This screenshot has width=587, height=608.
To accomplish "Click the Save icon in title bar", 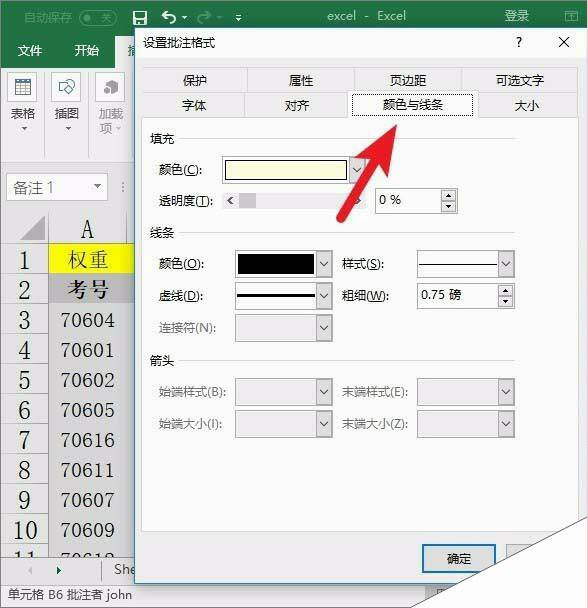I will pyautogui.click(x=140, y=17).
